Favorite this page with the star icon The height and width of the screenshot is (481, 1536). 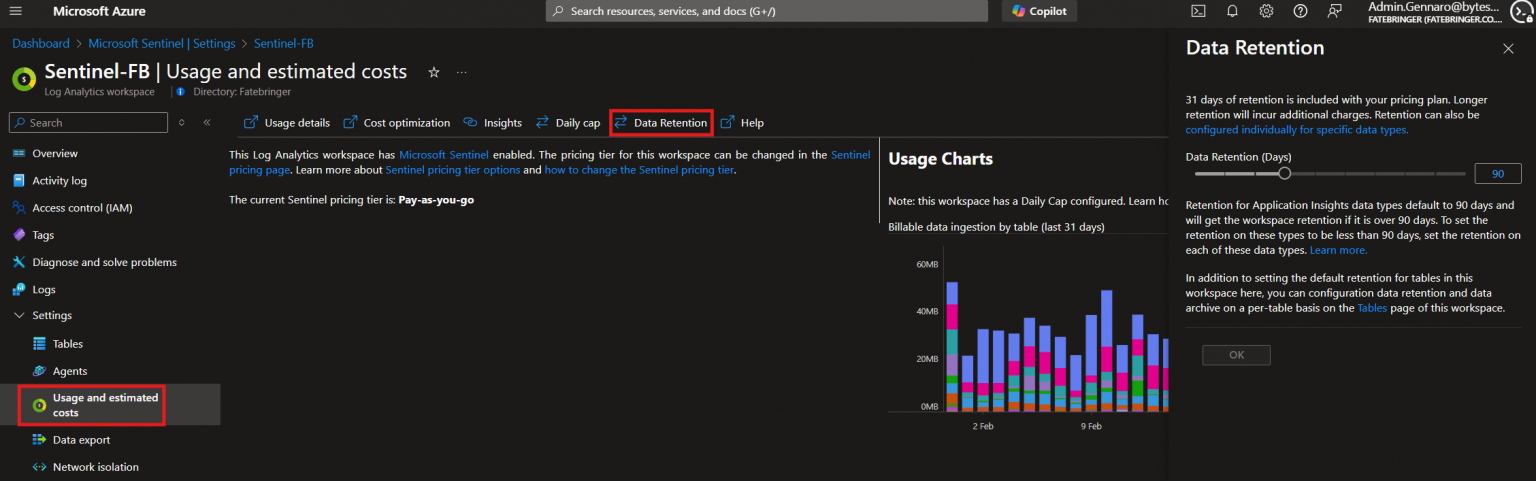(434, 72)
